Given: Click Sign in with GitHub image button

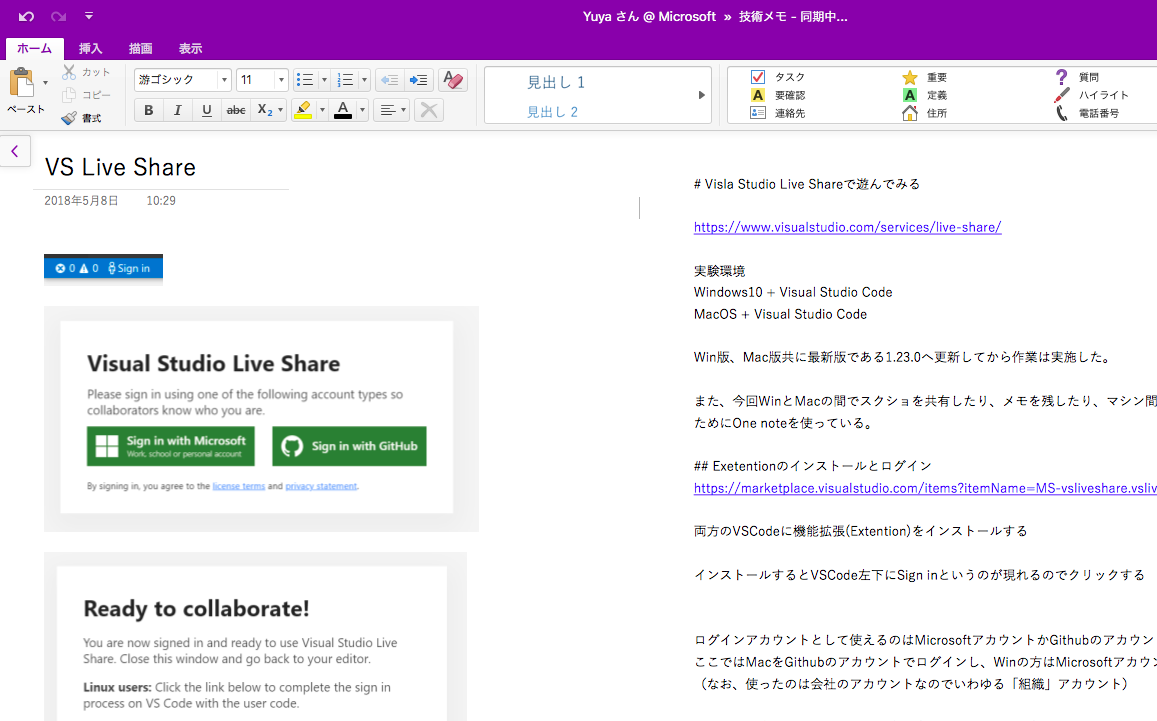Looking at the screenshot, I should click(349, 446).
